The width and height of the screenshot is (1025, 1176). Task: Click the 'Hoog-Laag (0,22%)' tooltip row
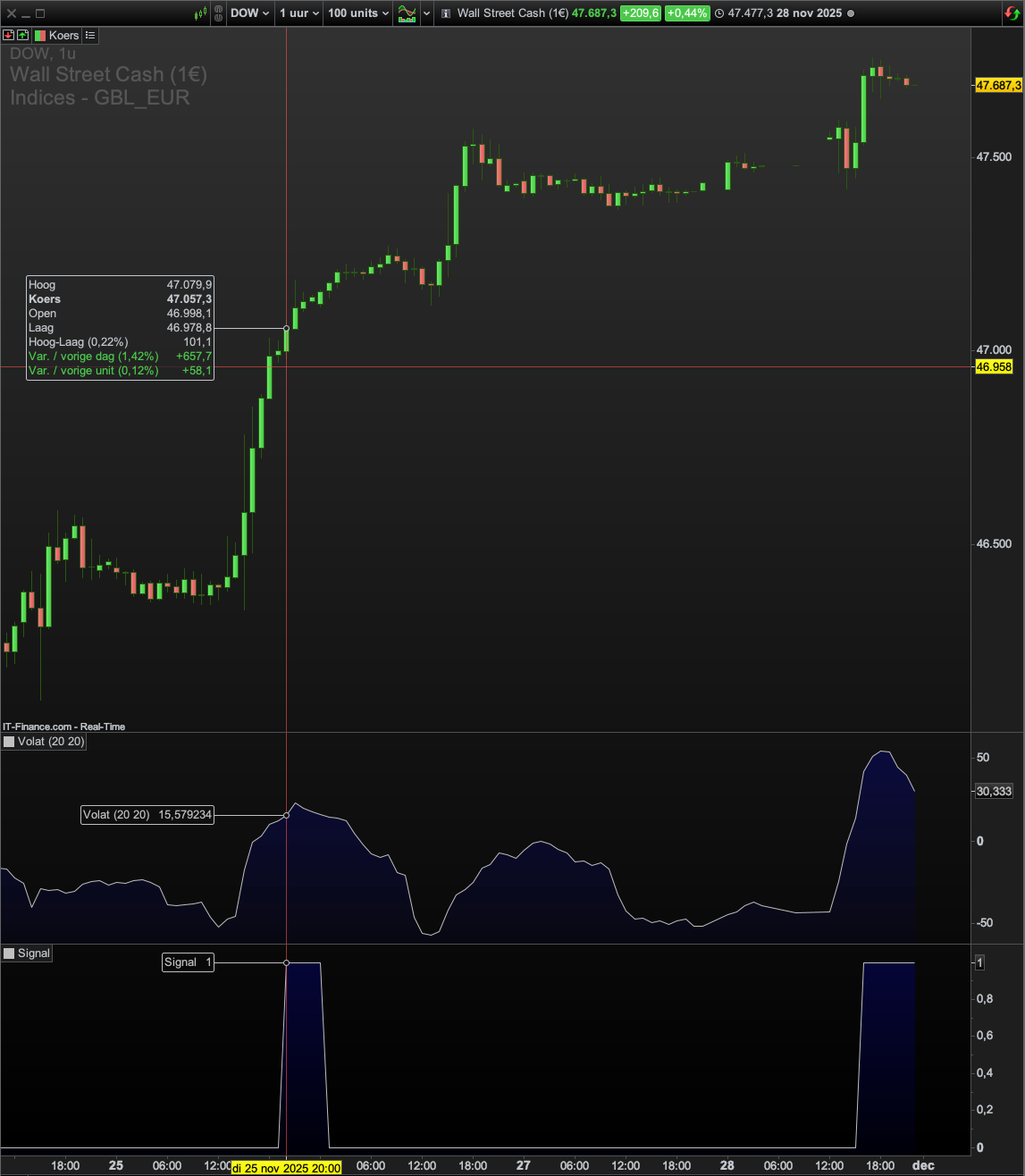click(x=120, y=342)
